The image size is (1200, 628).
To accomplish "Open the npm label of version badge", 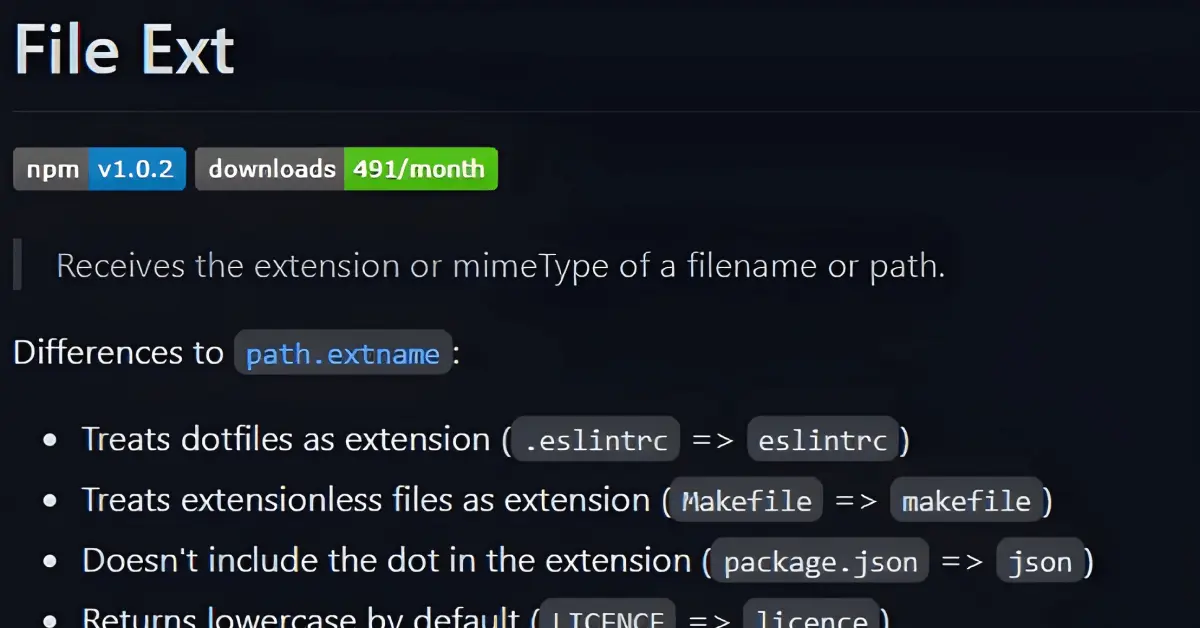I will coord(51,169).
